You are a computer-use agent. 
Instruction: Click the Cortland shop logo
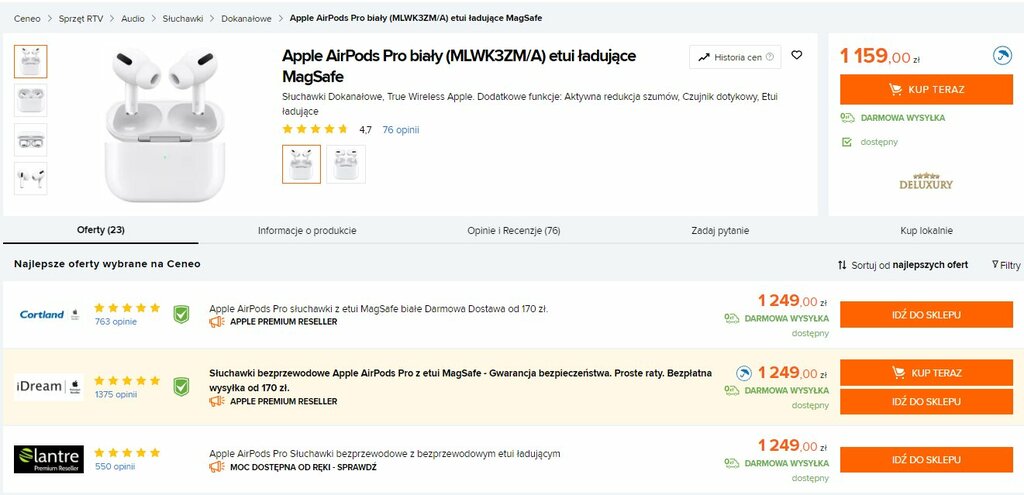(49, 314)
